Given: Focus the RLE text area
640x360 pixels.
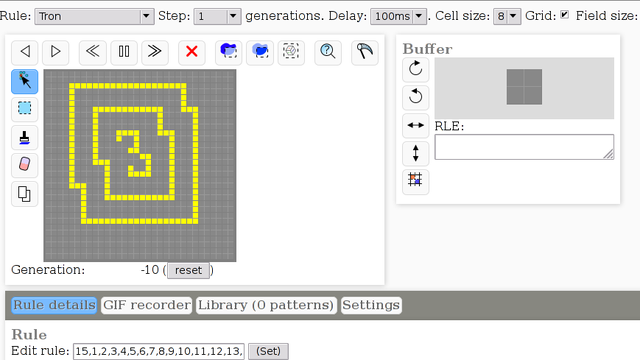Looking at the screenshot, I should (524, 147).
